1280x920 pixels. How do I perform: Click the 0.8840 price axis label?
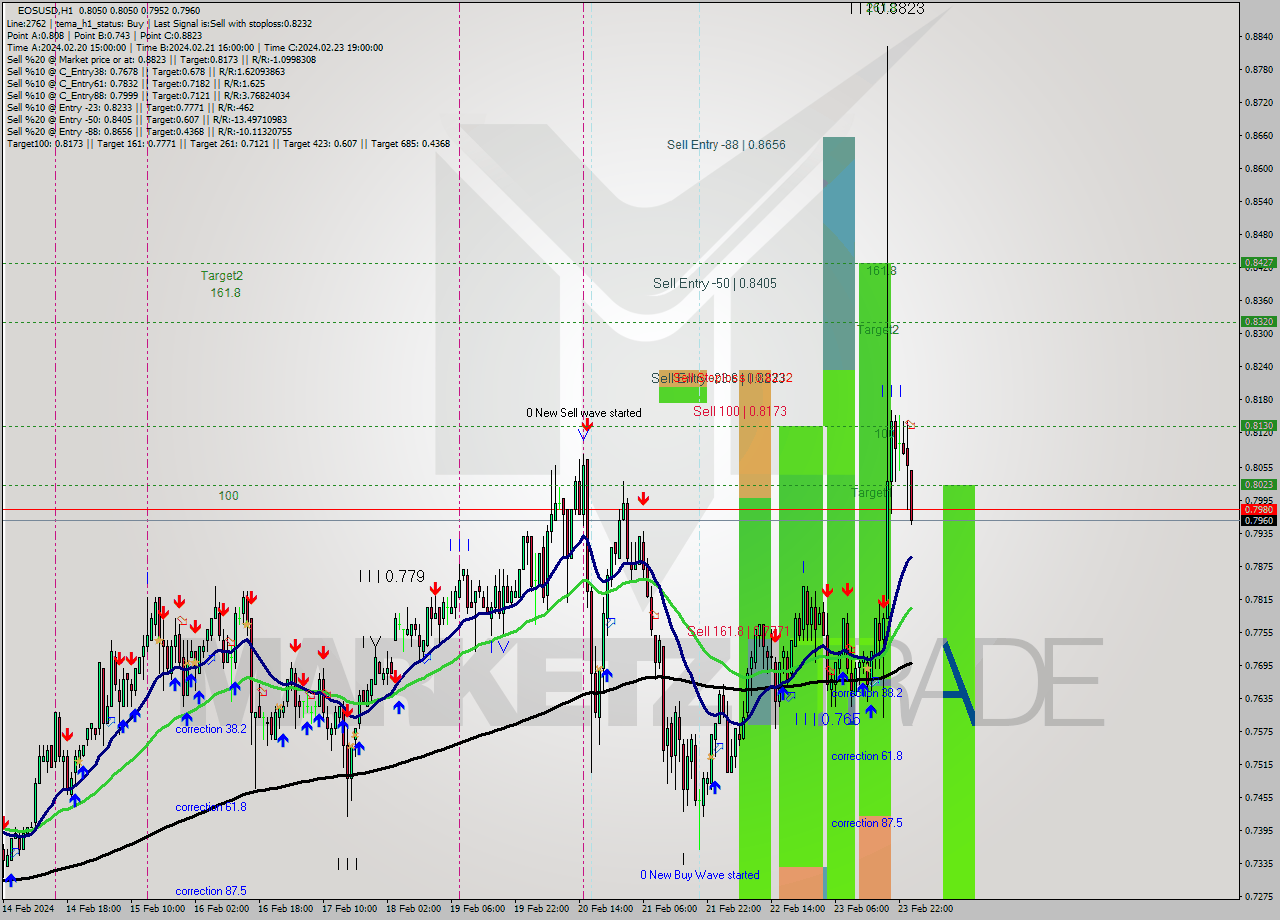click(1258, 37)
